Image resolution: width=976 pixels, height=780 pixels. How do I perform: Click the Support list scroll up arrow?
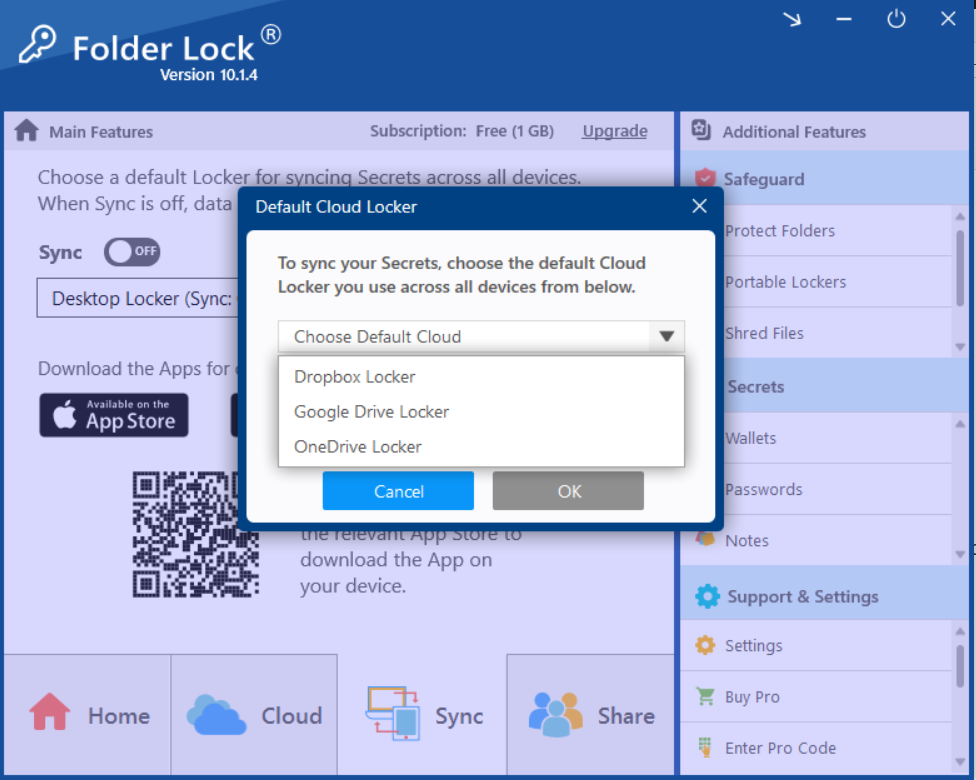pos(960,631)
